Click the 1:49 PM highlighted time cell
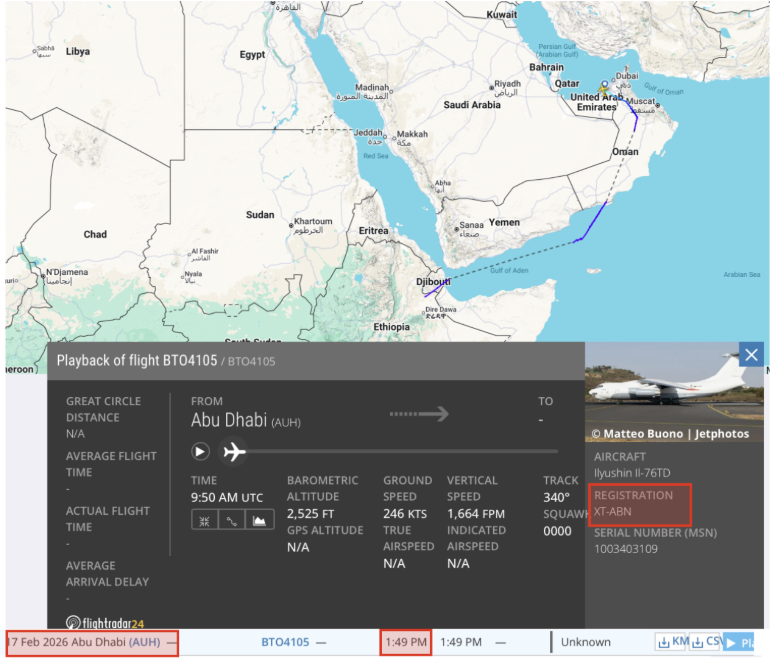 click(406, 642)
